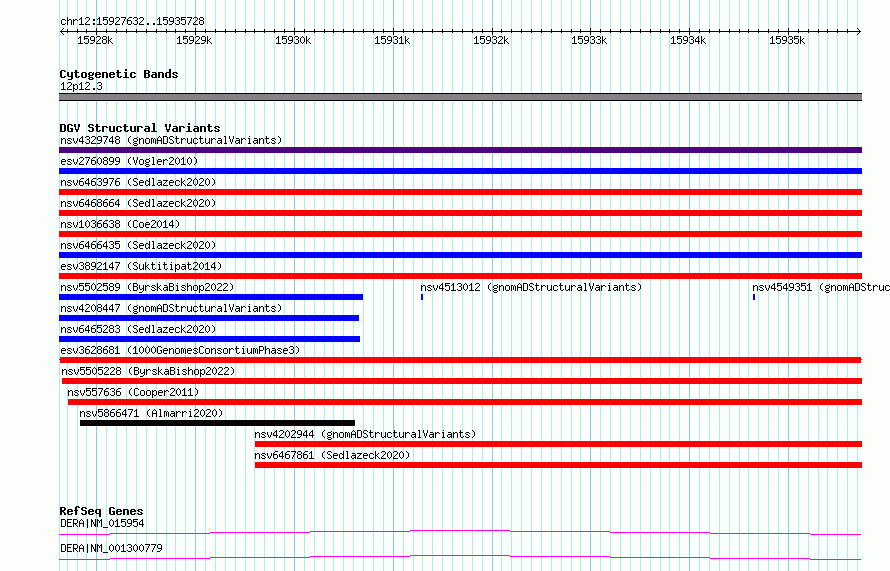890x571 pixels.
Task: Click the 15930k ruler position
Action: [x=293, y=40]
